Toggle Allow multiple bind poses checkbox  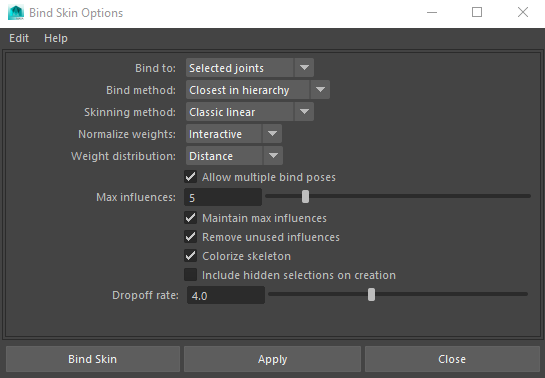coord(190,177)
